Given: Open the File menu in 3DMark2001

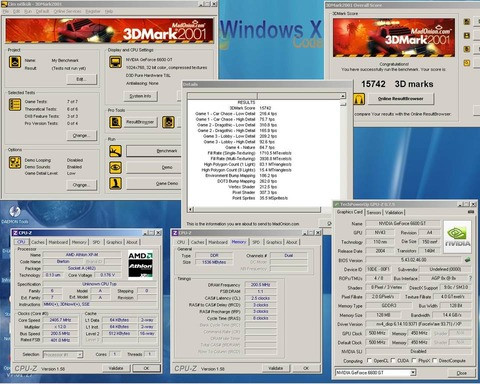Looking at the screenshot, I should 6,11.
